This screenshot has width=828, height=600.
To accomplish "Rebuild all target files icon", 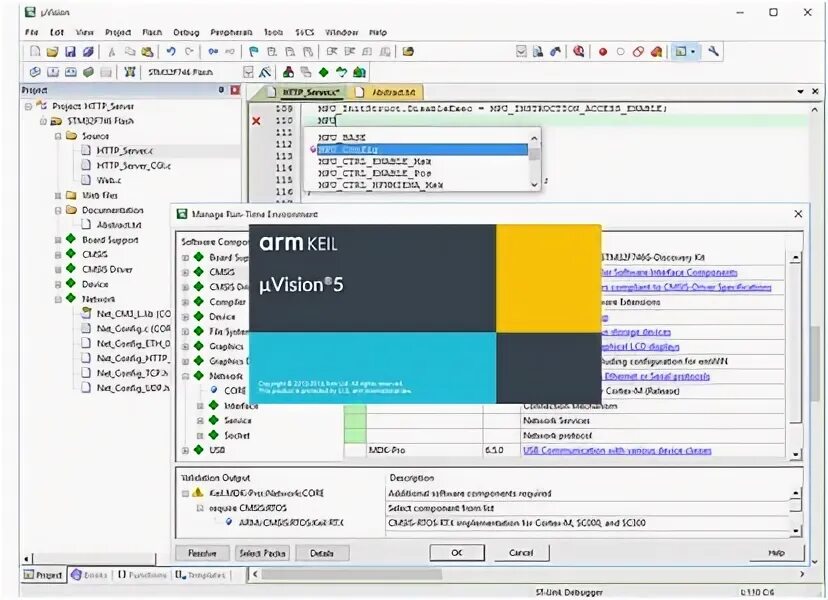I will (x=70, y=72).
